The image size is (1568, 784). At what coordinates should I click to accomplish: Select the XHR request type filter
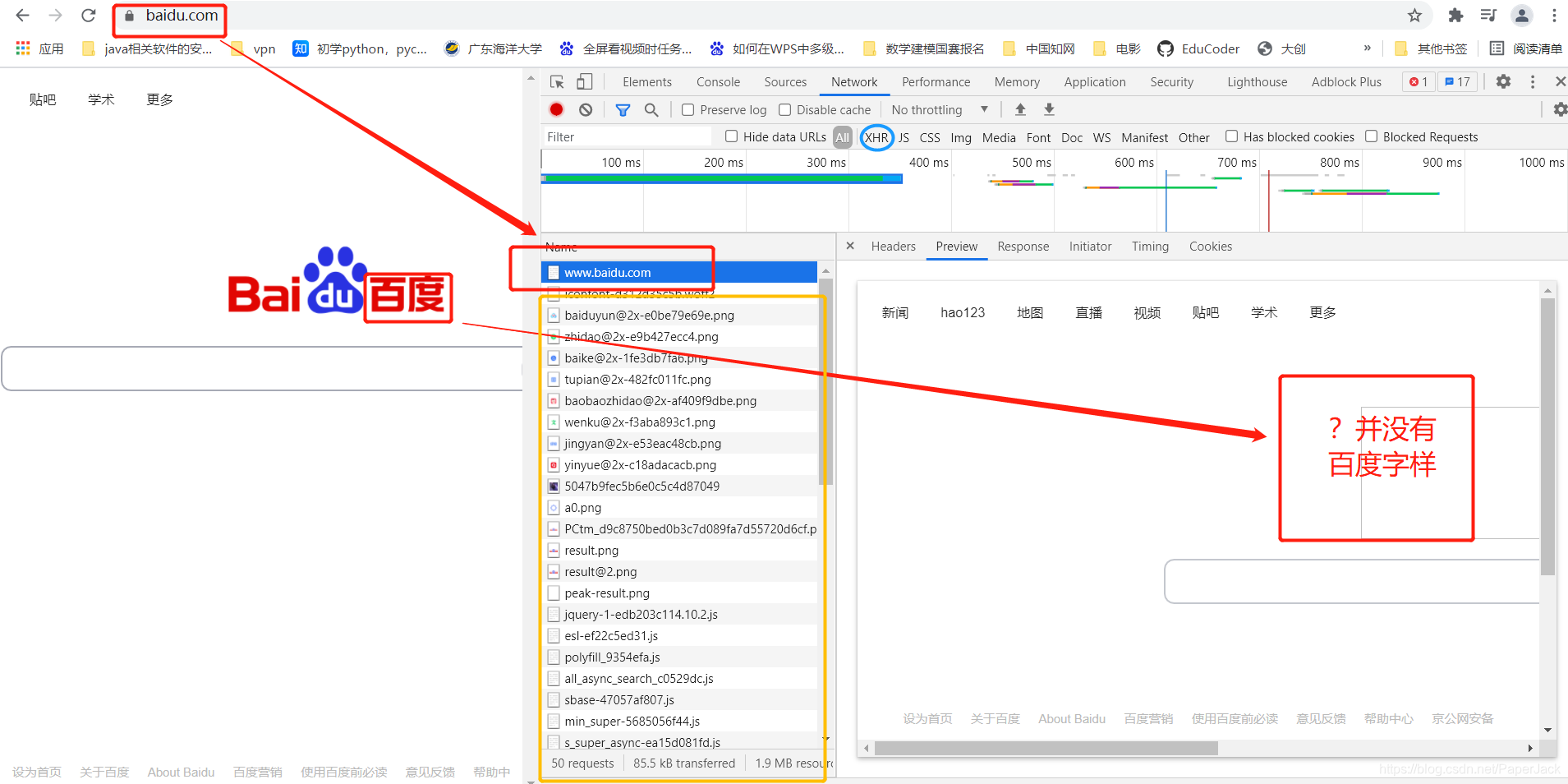(876, 136)
